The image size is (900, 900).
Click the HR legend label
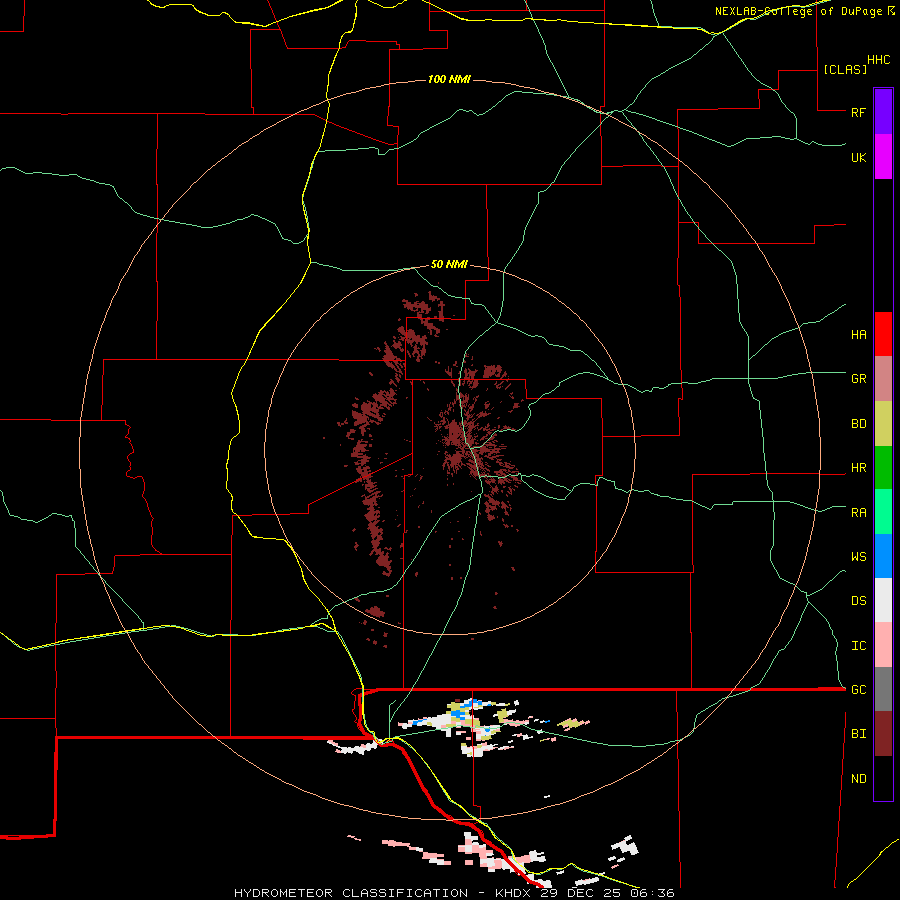click(858, 468)
